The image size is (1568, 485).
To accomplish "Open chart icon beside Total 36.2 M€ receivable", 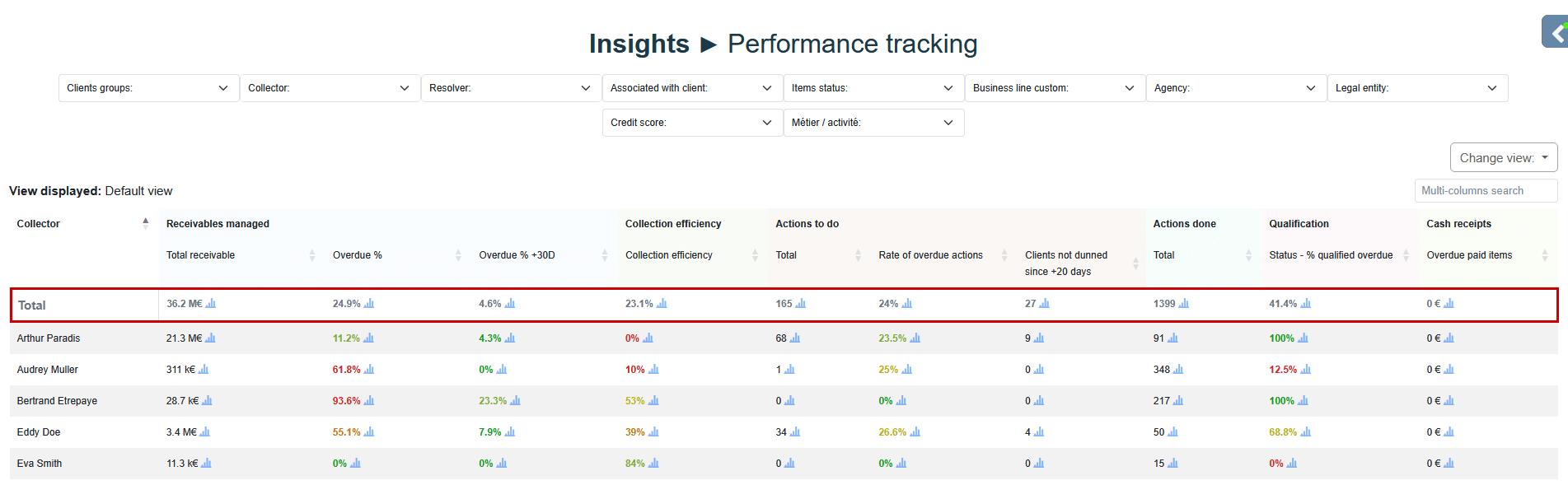I will click(211, 304).
